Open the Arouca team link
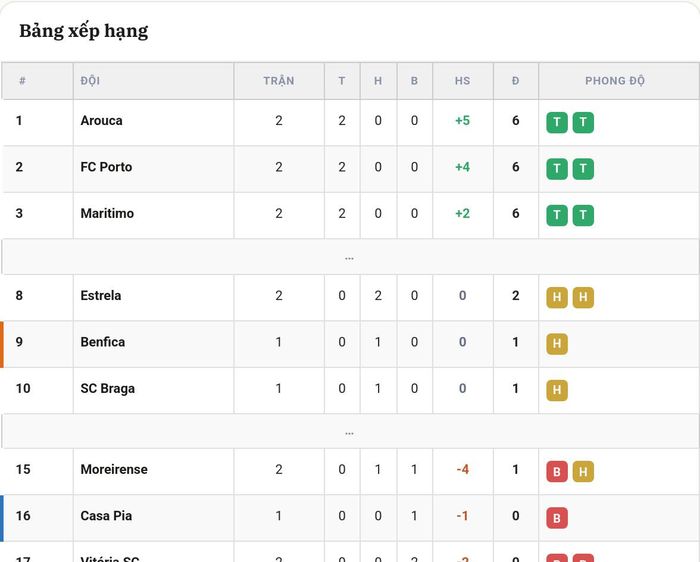Viewport: 700px width, 562px height. pyautogui.click(x=101, y=121)
